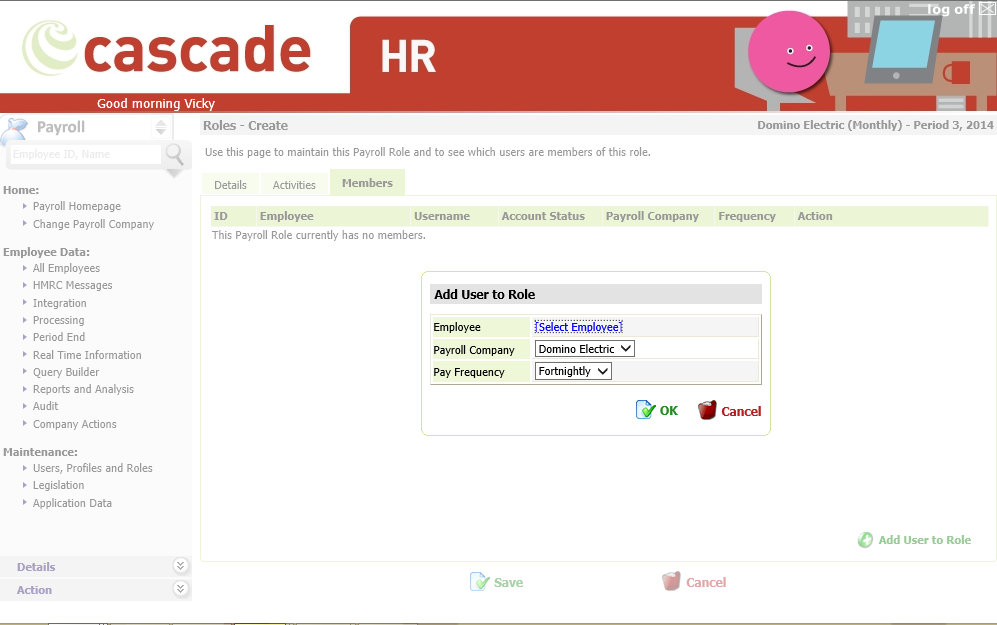This screenshot has width=997, height=625.
Task: Open Period End
Action: point(59,337)
